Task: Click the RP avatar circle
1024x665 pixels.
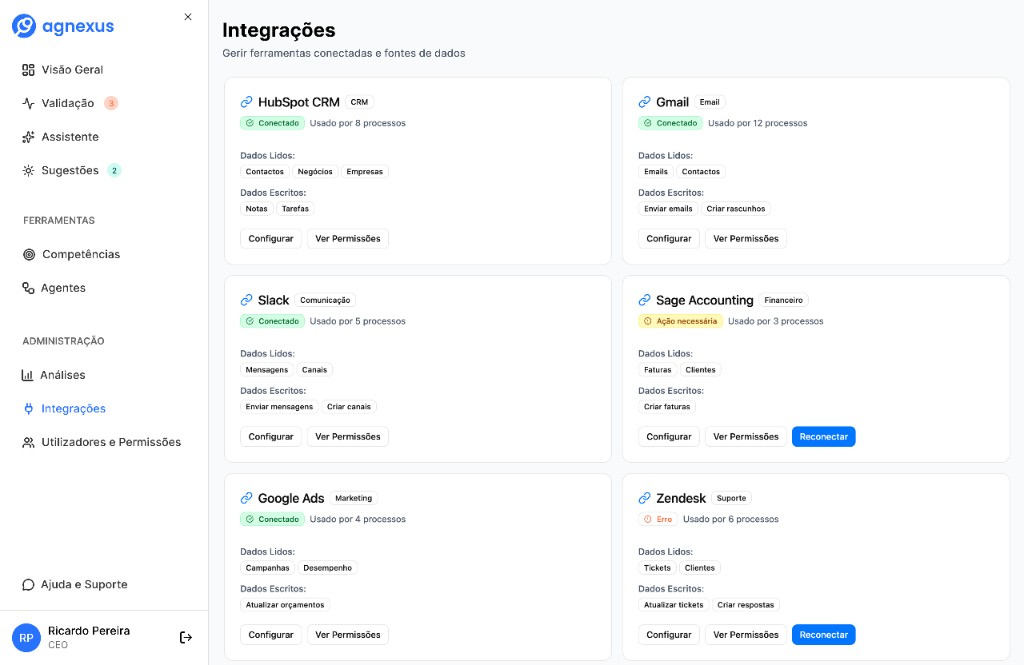Action: (x=26, y=638)
